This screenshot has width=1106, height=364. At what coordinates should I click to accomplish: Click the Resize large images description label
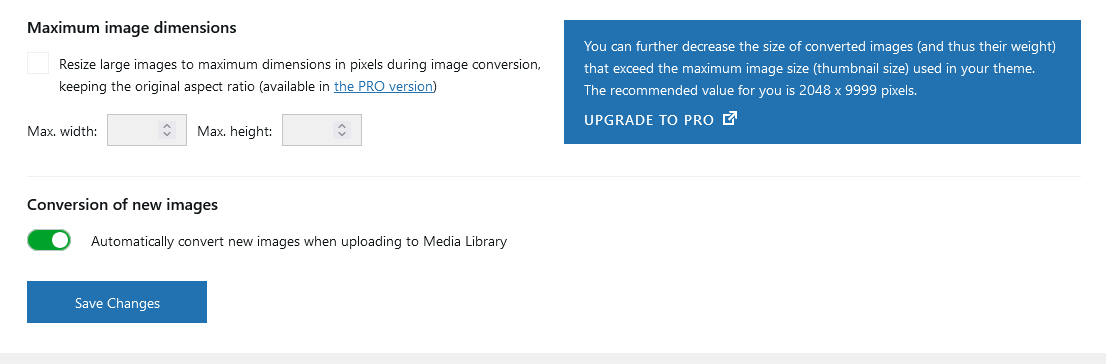300,75
